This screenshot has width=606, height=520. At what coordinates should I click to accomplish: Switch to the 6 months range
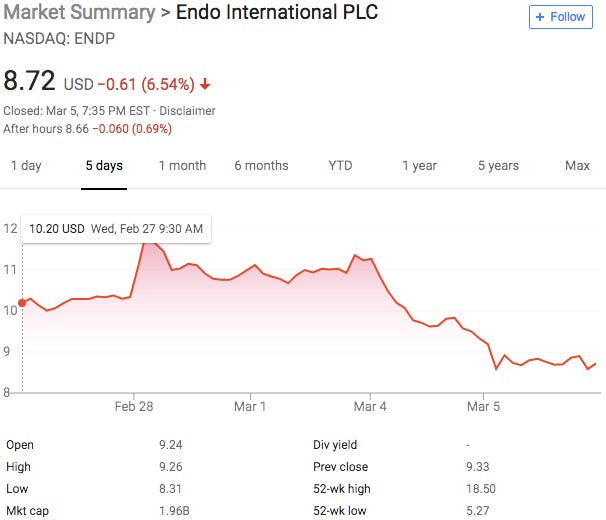pos(261,166)
